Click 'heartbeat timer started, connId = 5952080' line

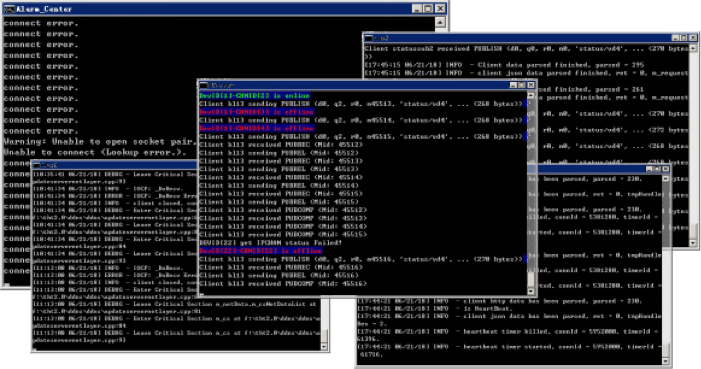(x=509, y=347)
